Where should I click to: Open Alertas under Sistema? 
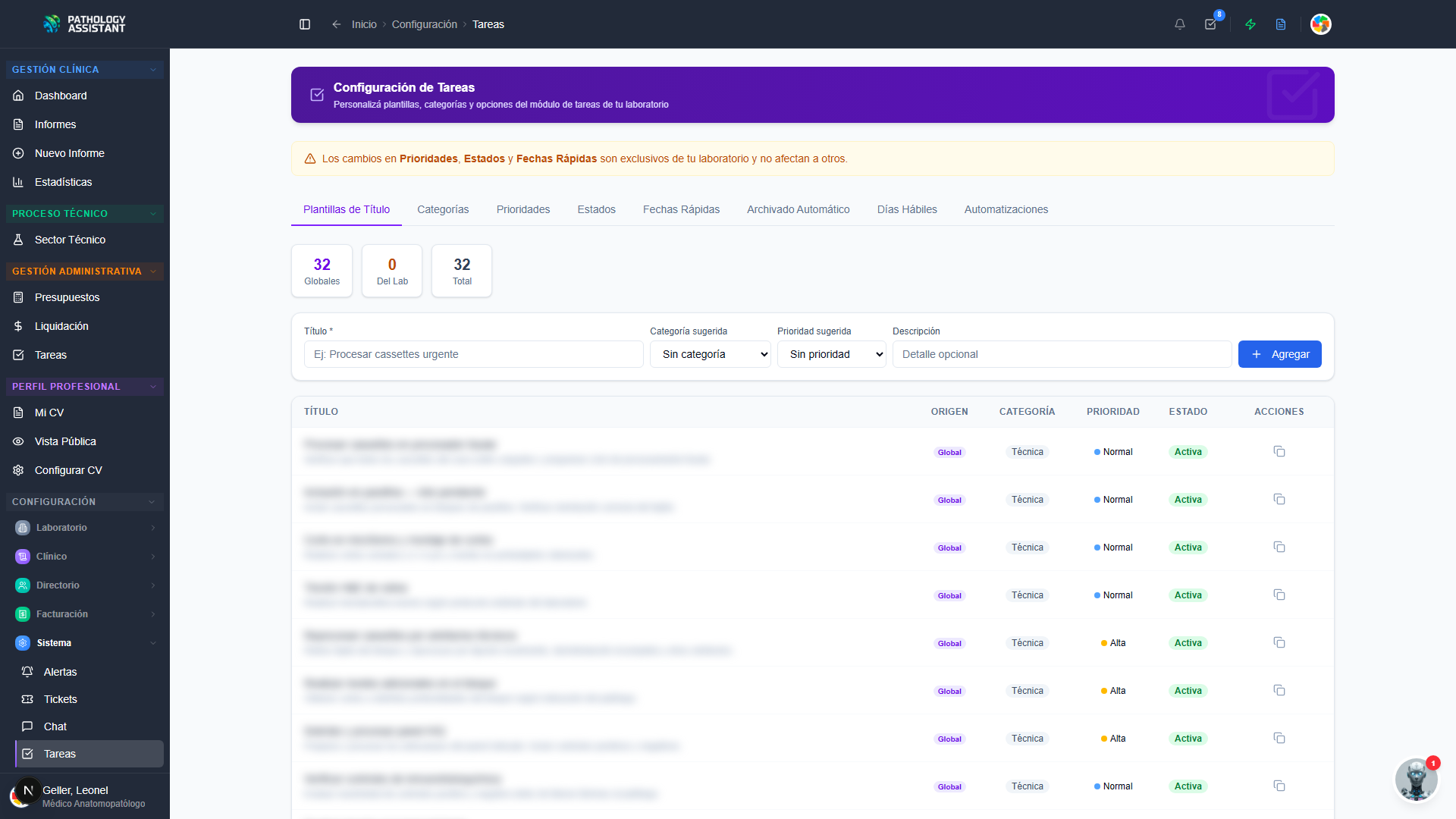tap(89, 672)
